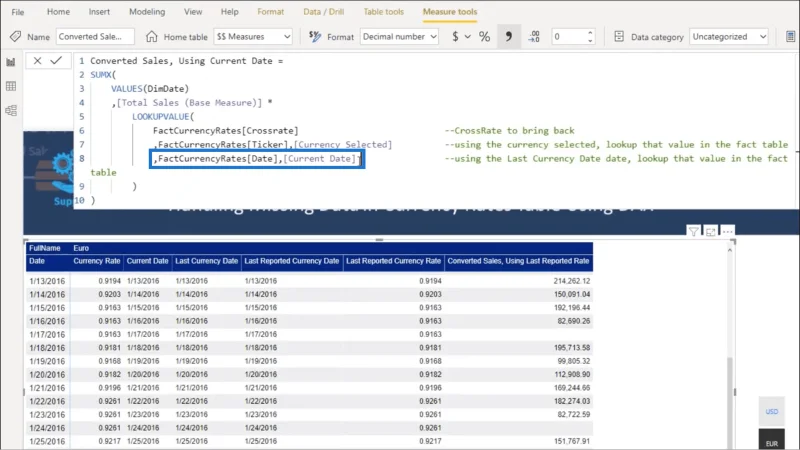Sort by Last Reported Currency Date header
This screenshot has height=450, width=800.
[292, 261]
